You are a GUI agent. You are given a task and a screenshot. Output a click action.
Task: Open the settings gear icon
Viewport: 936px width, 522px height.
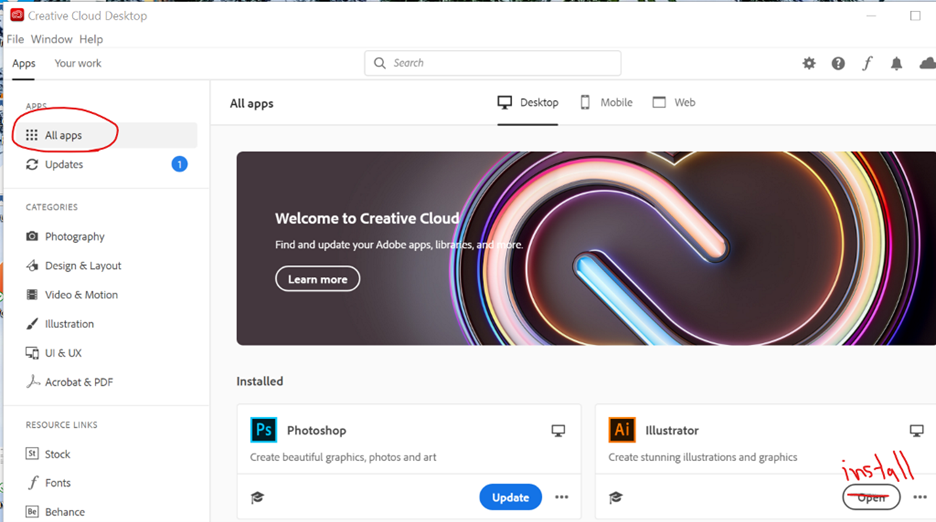[809, 63]
